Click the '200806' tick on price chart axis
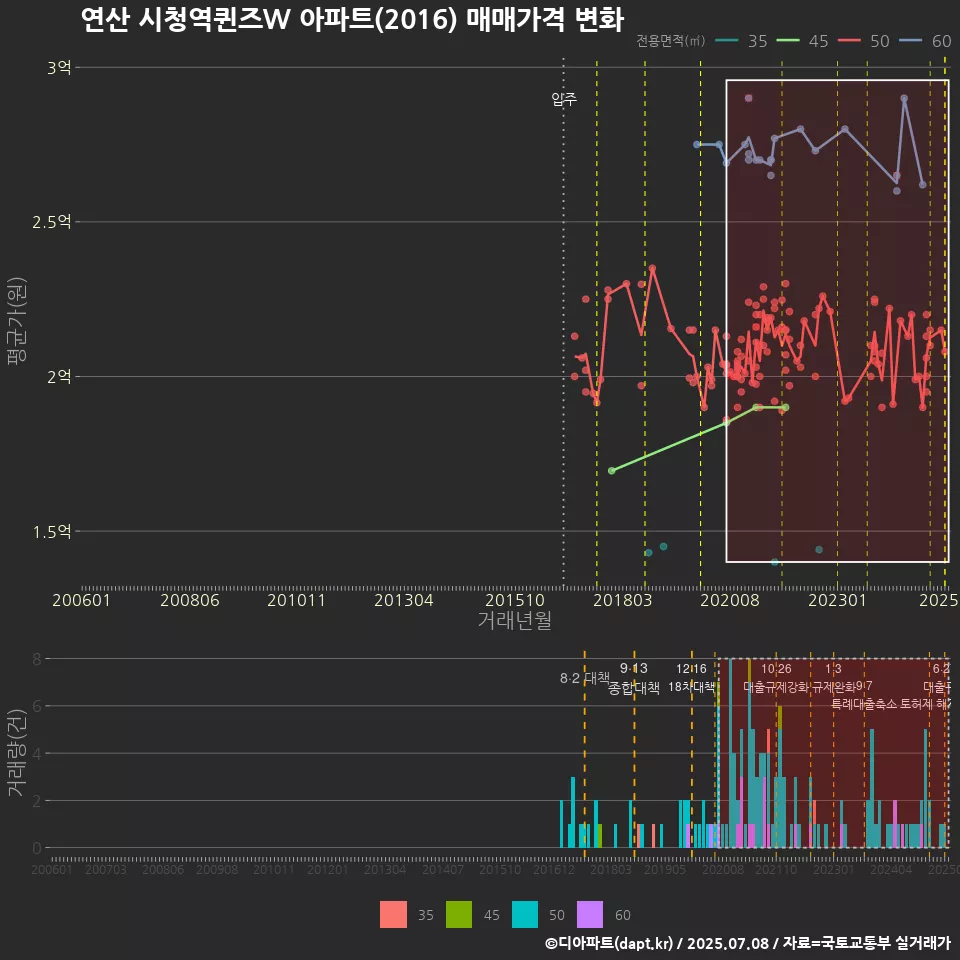 (190, 600)
